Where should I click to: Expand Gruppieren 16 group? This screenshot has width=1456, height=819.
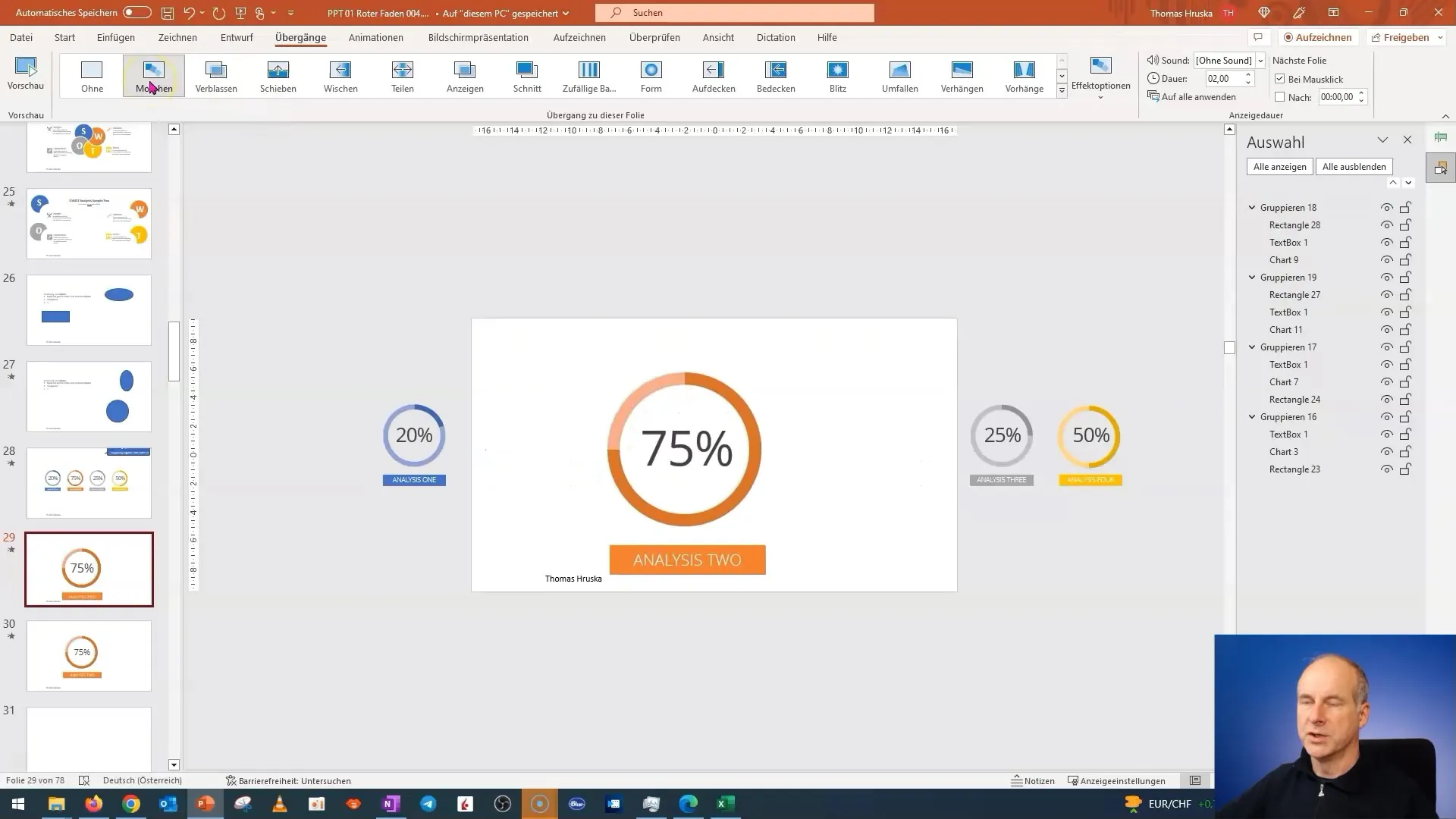(x=1253, y=416)
